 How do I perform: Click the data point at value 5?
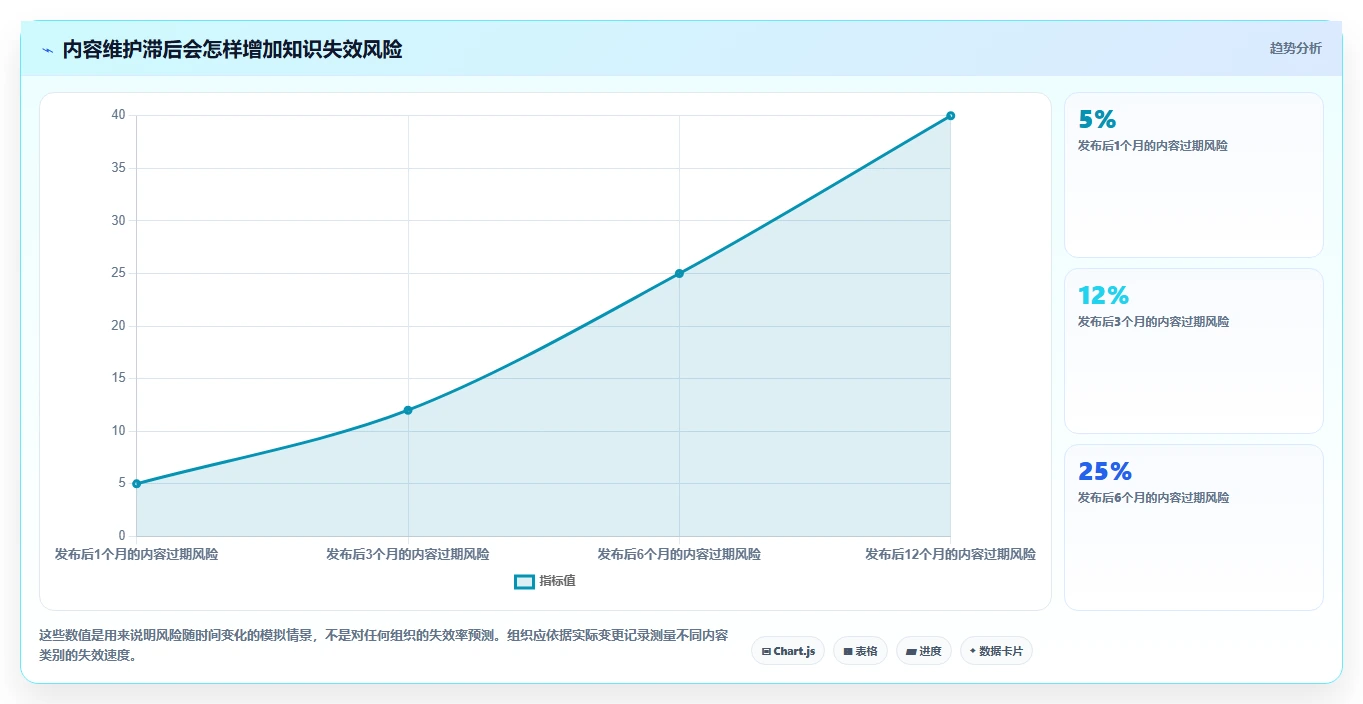click(x=137, y=484)
